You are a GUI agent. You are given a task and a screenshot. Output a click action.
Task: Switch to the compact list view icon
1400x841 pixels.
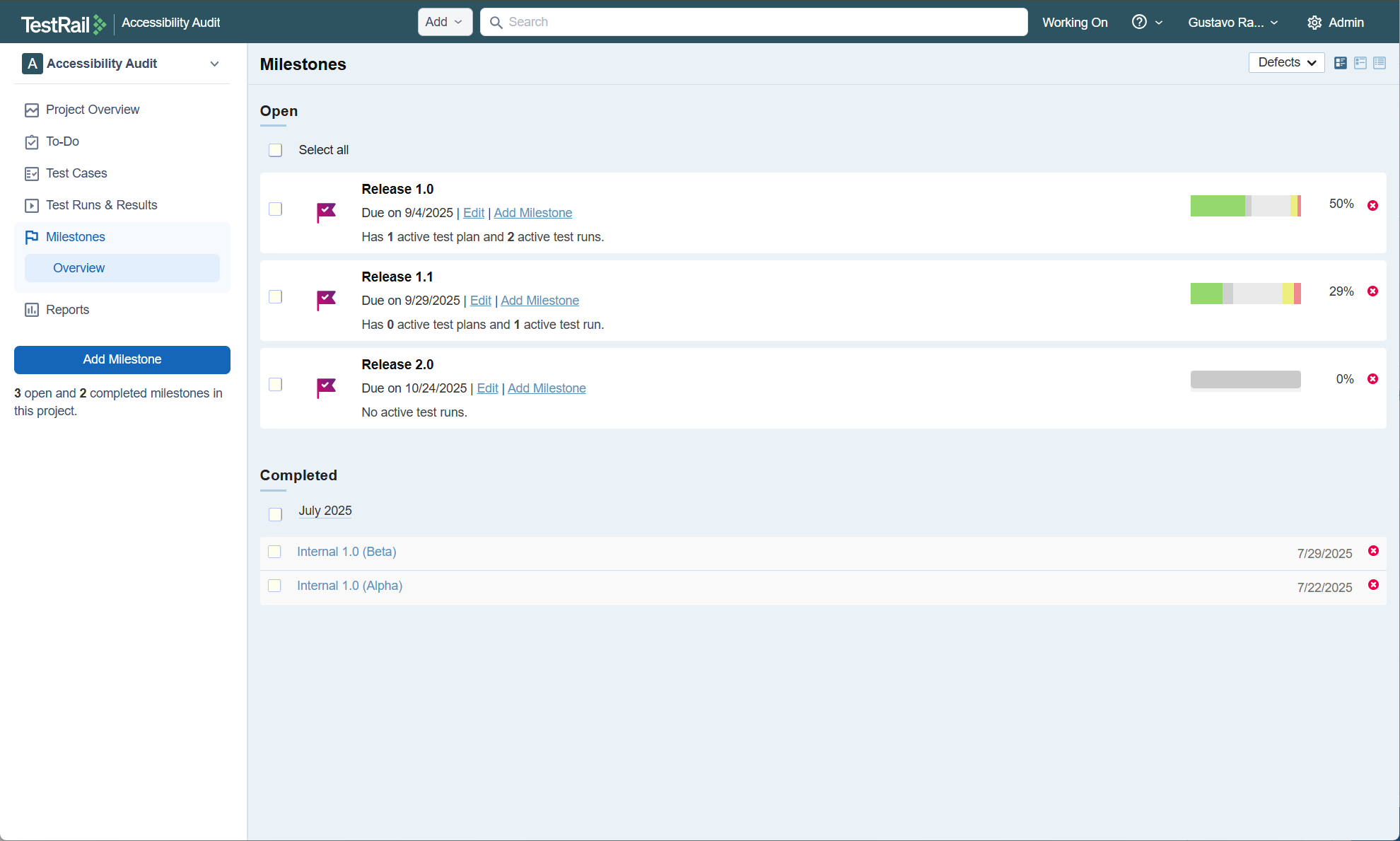[1379, 63]
